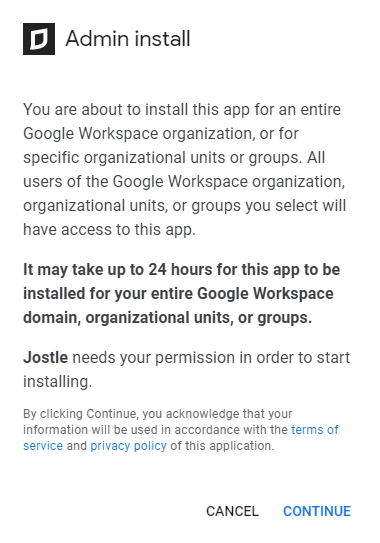380x543 pixels.
Task: Open the privacy policy link
Action: 129,446
